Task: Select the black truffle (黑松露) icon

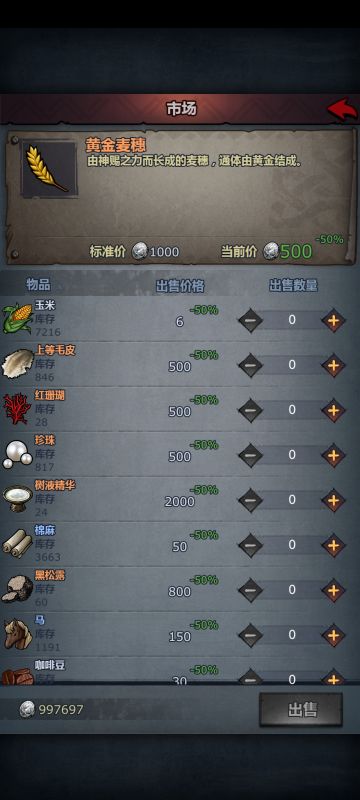Action: coord(17,589)
